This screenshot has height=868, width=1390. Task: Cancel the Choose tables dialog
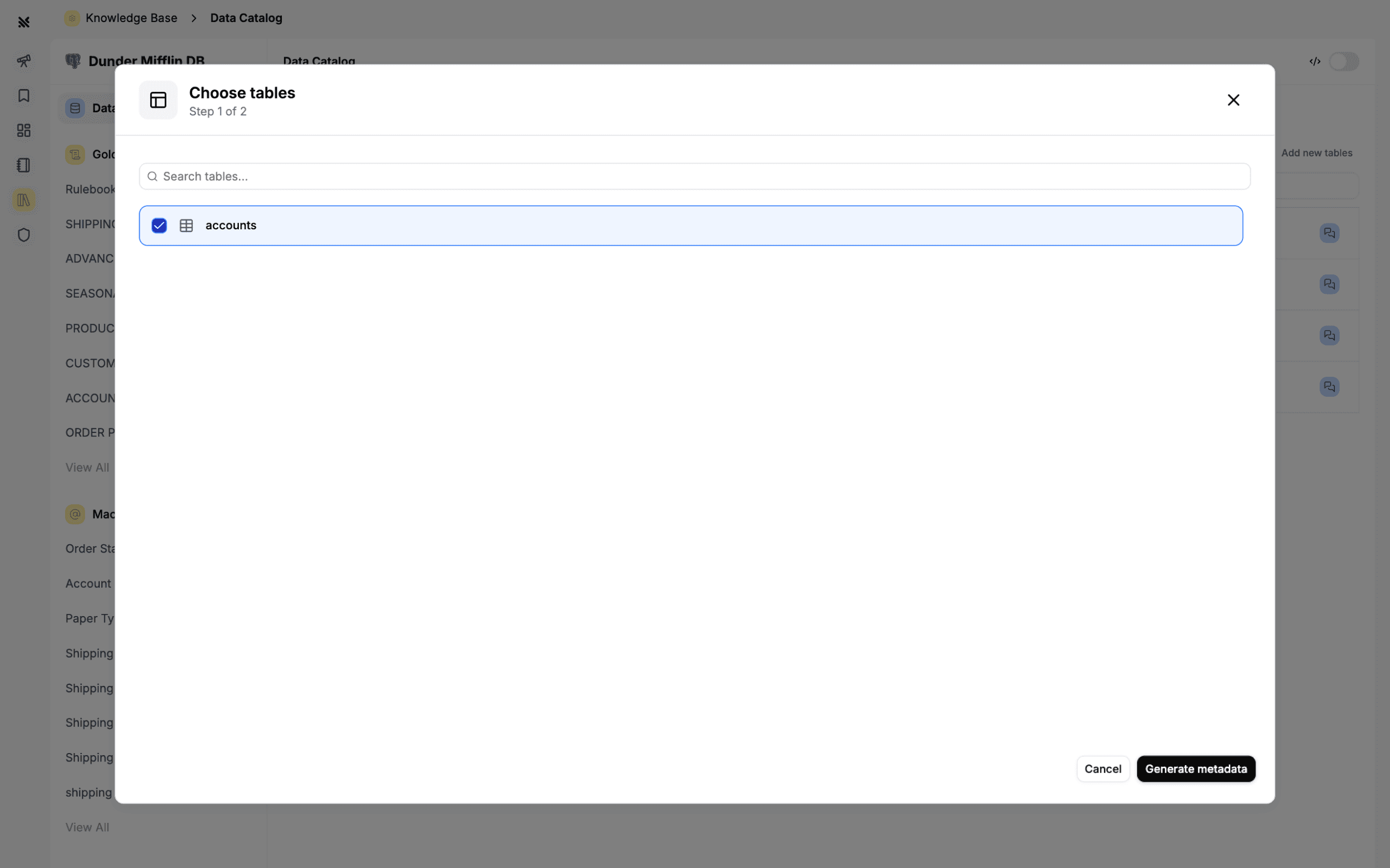(x=1102, y=769)
